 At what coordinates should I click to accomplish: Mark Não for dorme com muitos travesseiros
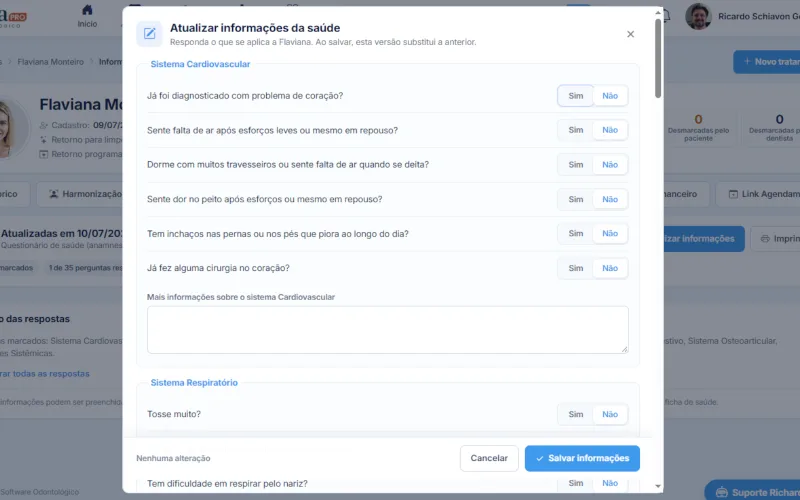coord(610,165)
